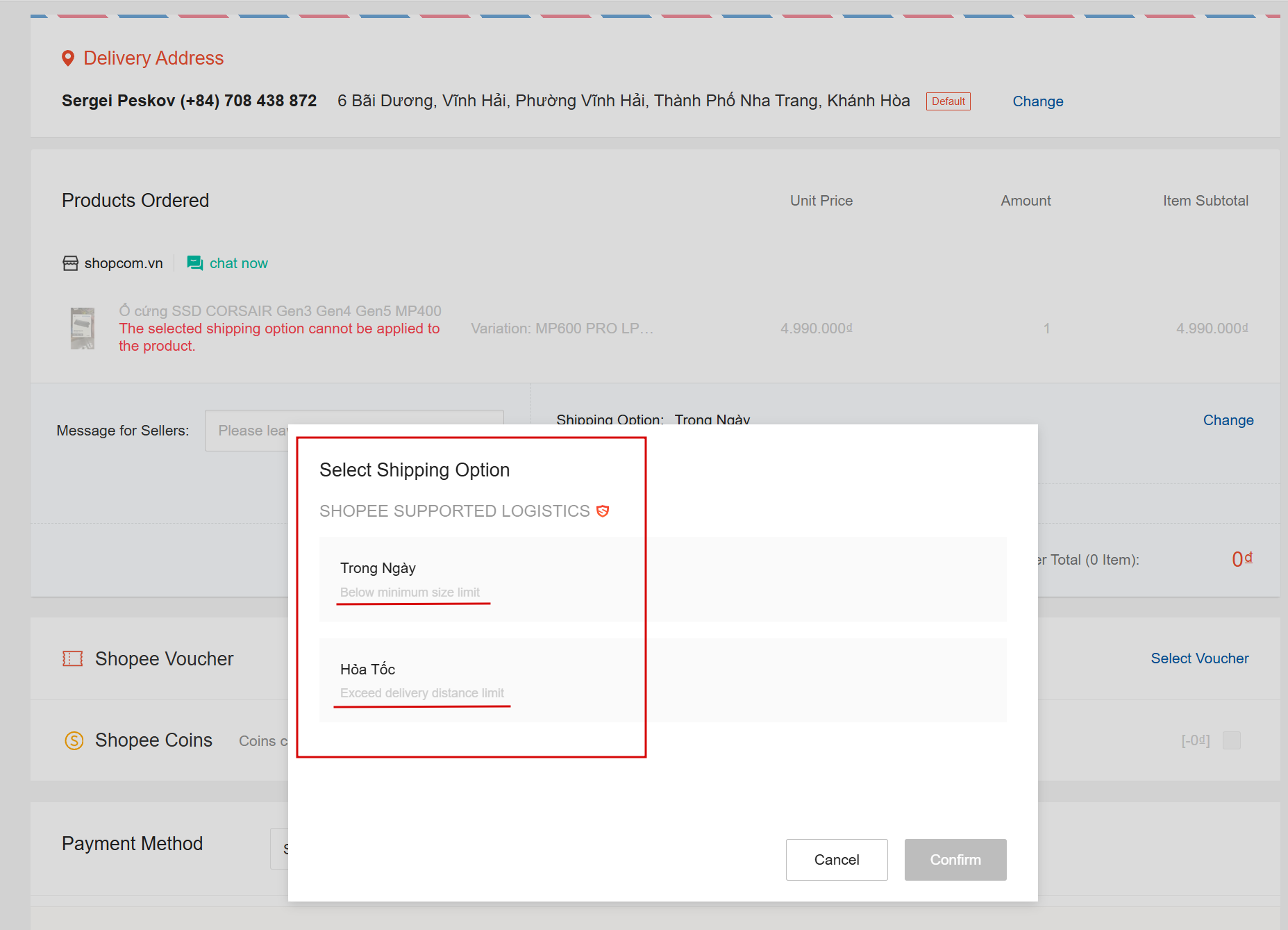The height and width of the screenshot is (930, 1288).
Task: Click the shopcom.vn store icon
Action: click(x=71, y=263)
